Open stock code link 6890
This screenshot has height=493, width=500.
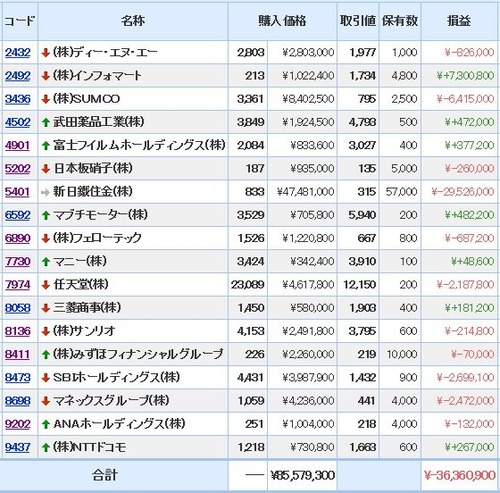pos(17,238)
